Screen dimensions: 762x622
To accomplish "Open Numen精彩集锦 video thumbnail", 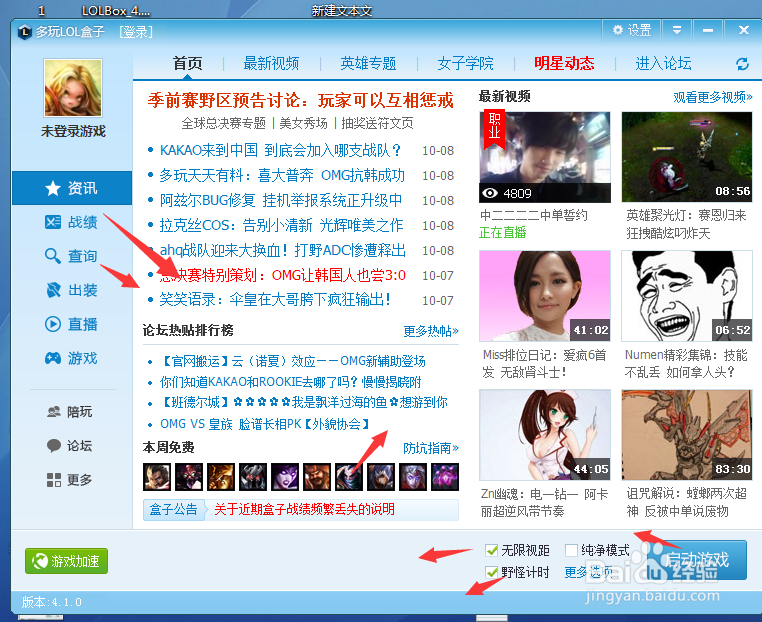I will tap(687, 296).
